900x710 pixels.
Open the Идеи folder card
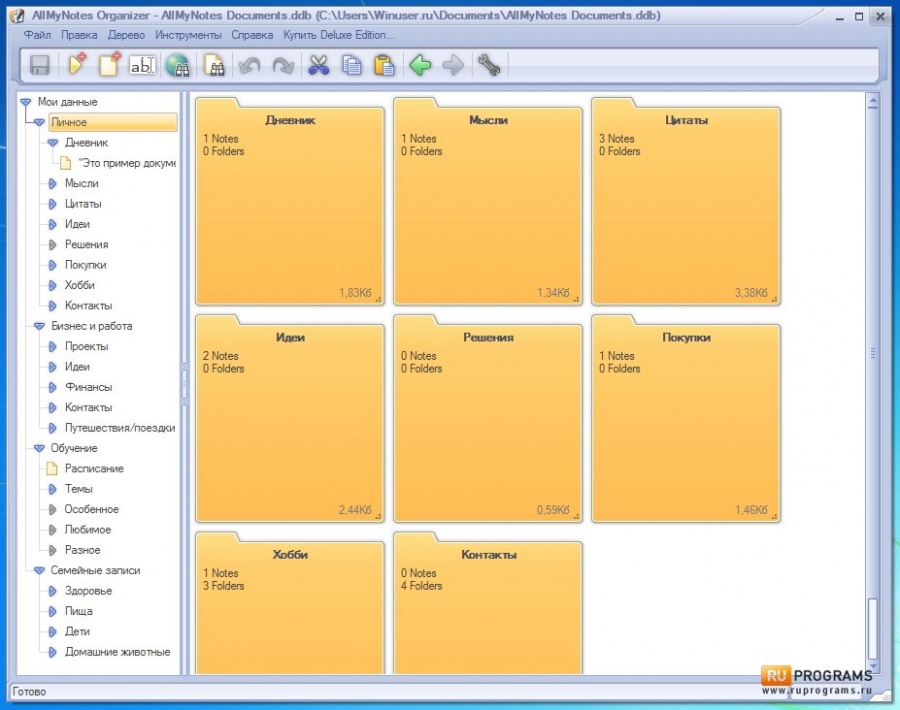tap(290, 419)
